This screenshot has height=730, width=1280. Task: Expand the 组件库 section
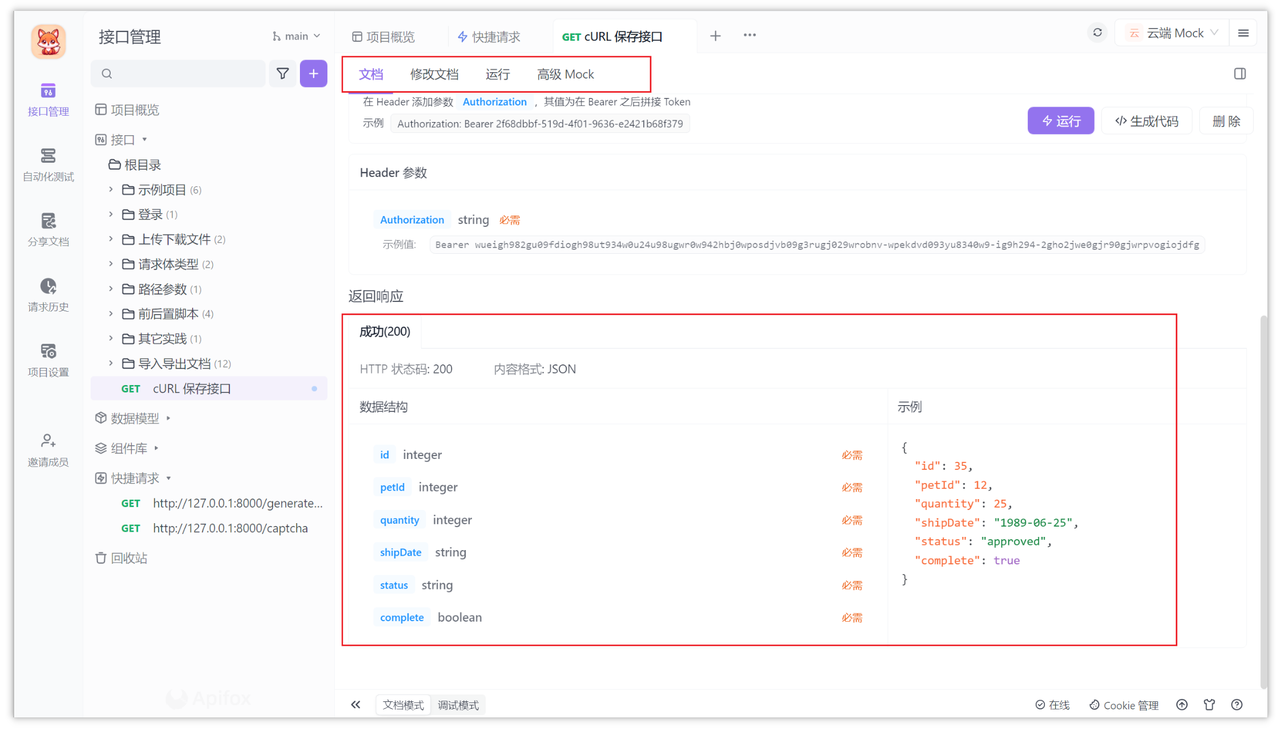click(157, 448)
